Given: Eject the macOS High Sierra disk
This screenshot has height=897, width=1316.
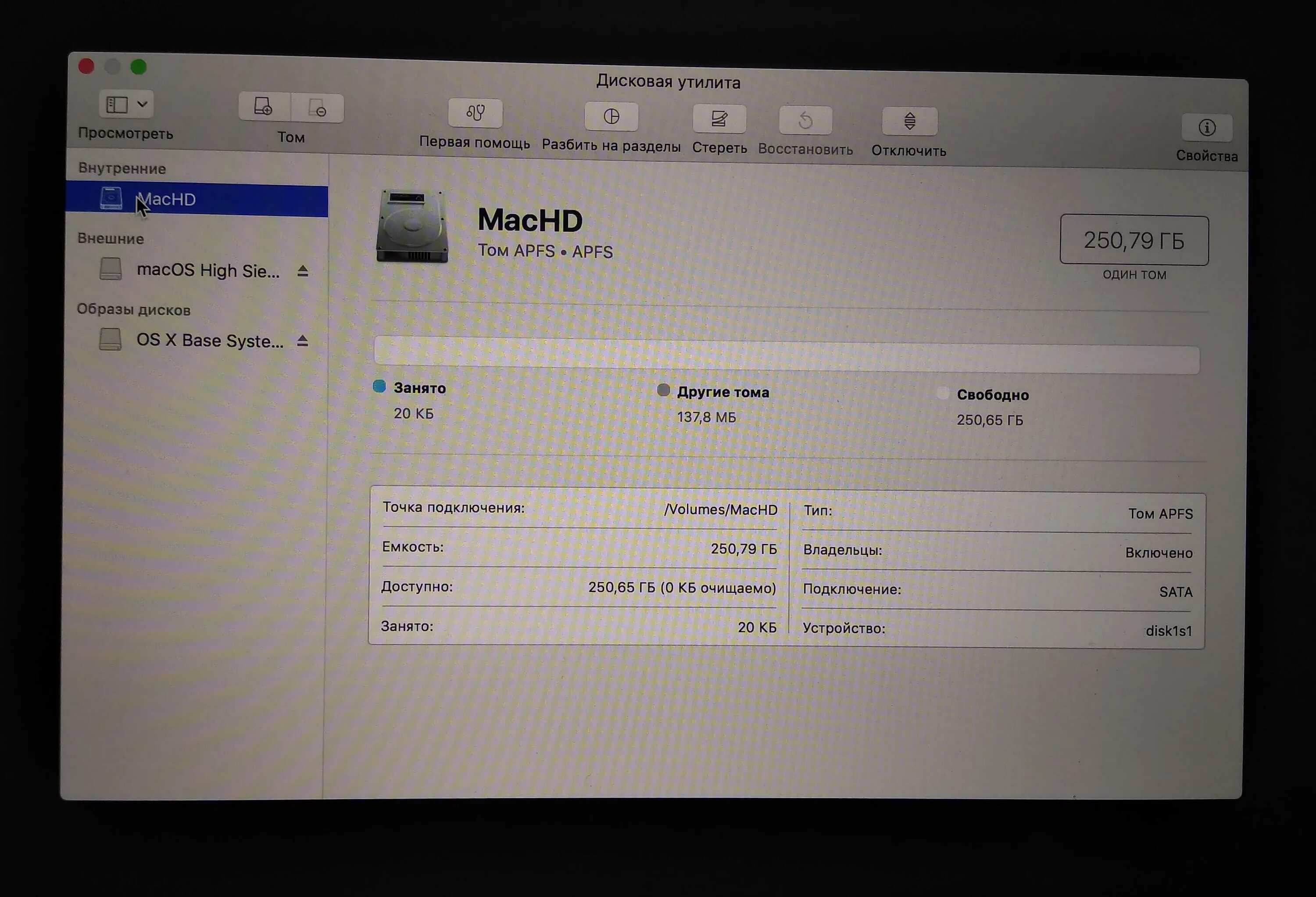Looking at the screenshot, I should (x=303, y=271).
